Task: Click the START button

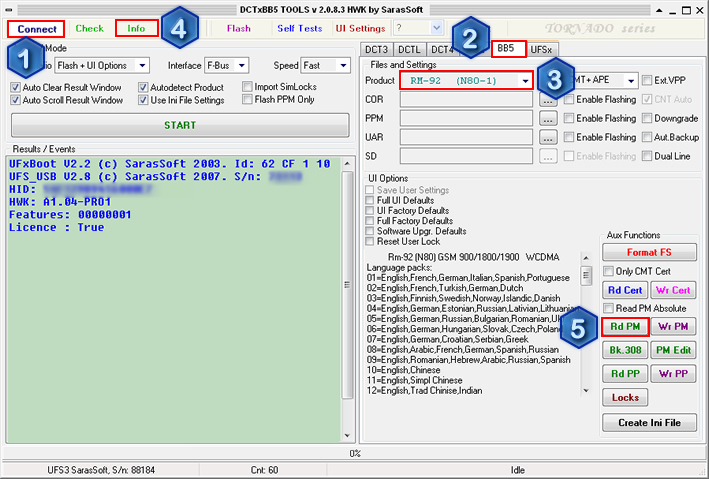Action: [180, 125]
